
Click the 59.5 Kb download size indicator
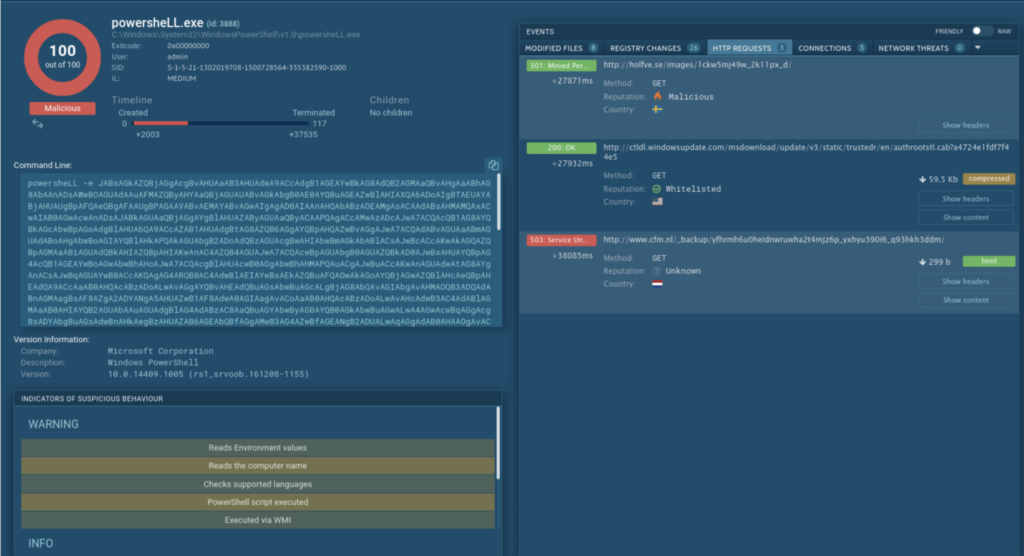pyautogui.click(x=938, y=179)
